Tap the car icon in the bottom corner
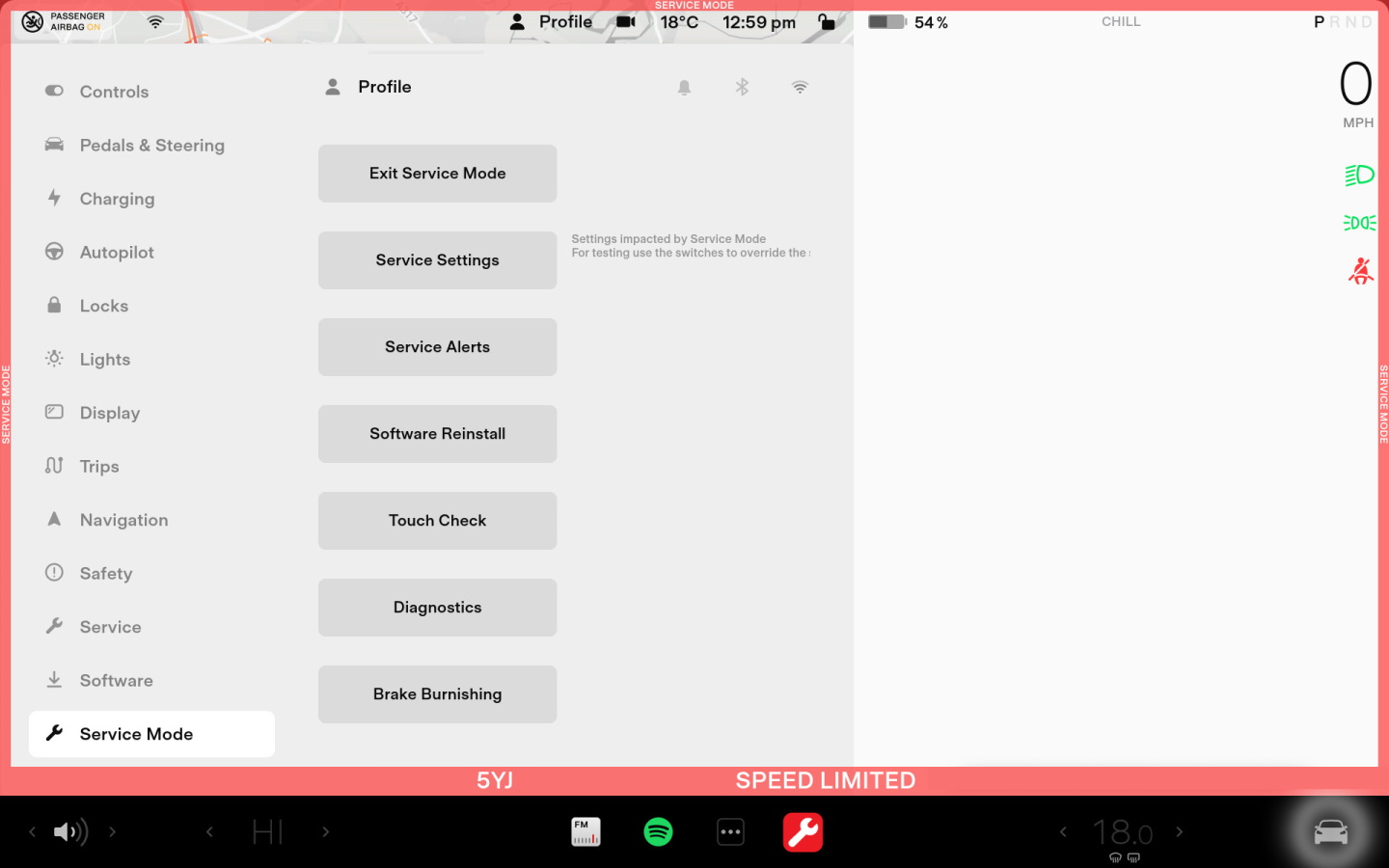The height and width of the screenshot is (868, 1389). point(1330,831)
